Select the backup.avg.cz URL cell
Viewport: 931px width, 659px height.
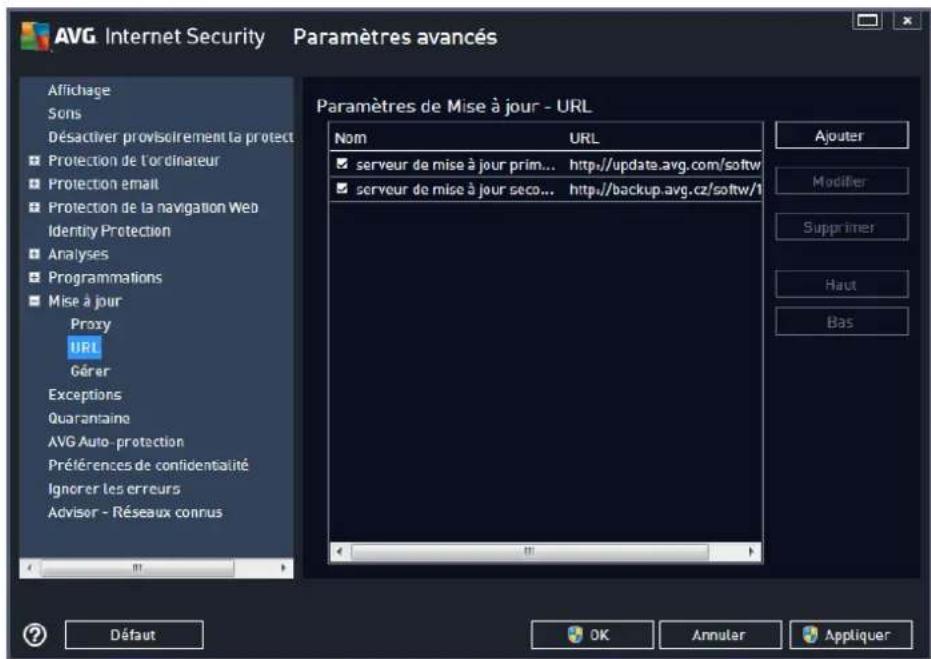(664, 189)
